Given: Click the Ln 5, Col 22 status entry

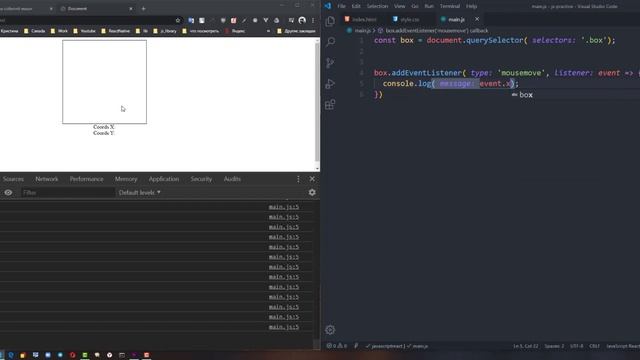Looking at the screenshot, I should point(525,346).
